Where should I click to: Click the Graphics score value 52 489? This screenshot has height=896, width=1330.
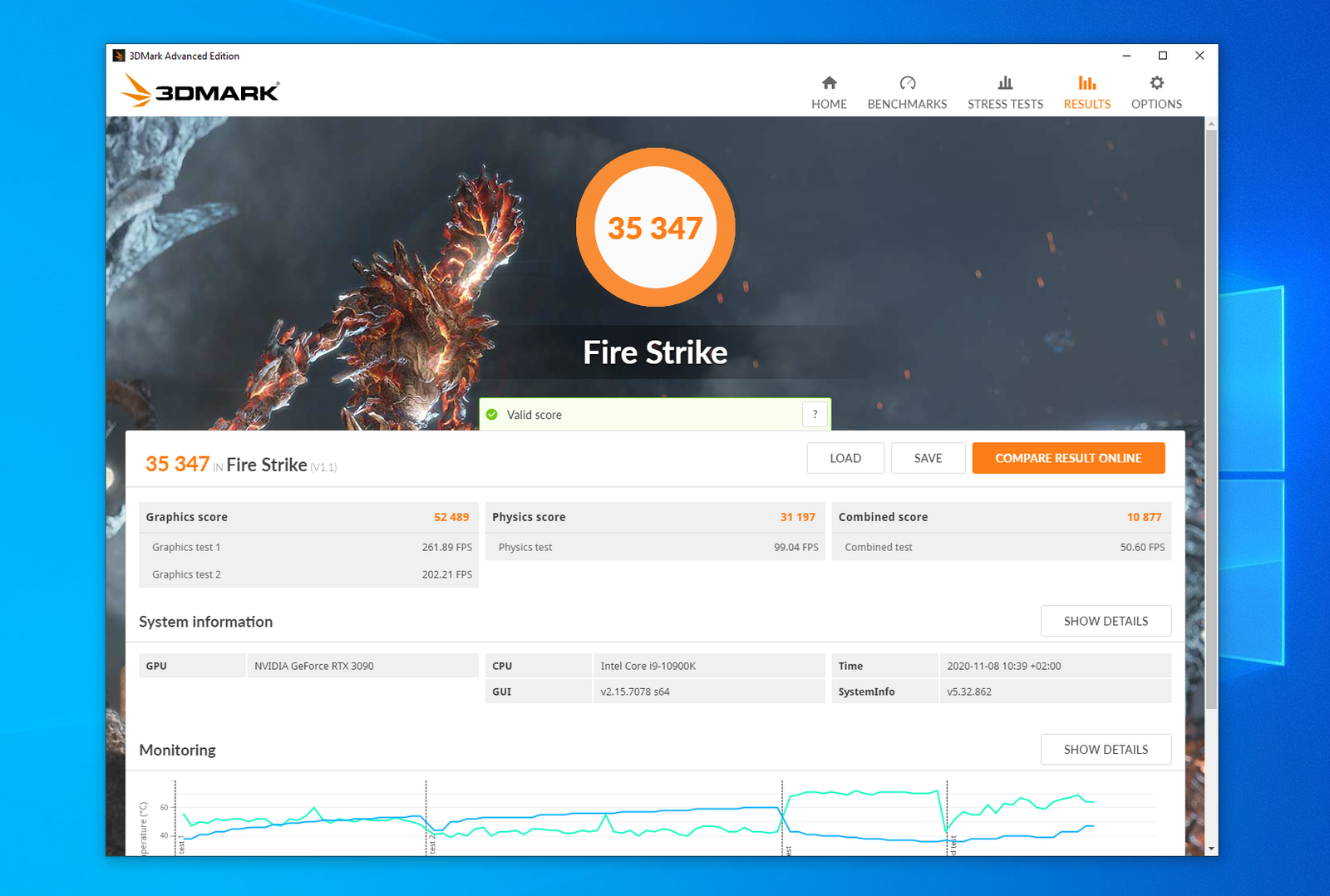pos(451,517)
